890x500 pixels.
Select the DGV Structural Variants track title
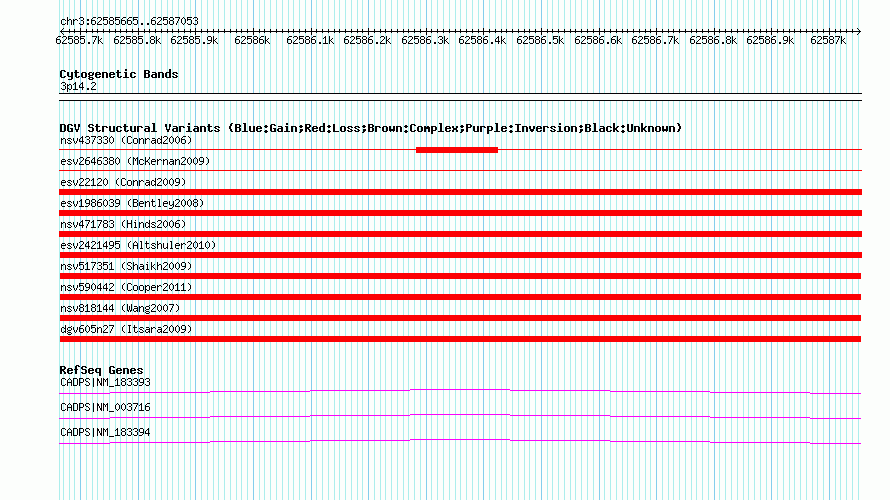click(371, 128)
